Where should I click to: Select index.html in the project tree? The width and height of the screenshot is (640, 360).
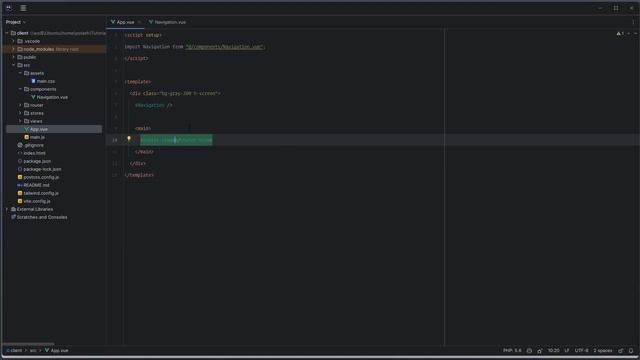pos(34,153)
